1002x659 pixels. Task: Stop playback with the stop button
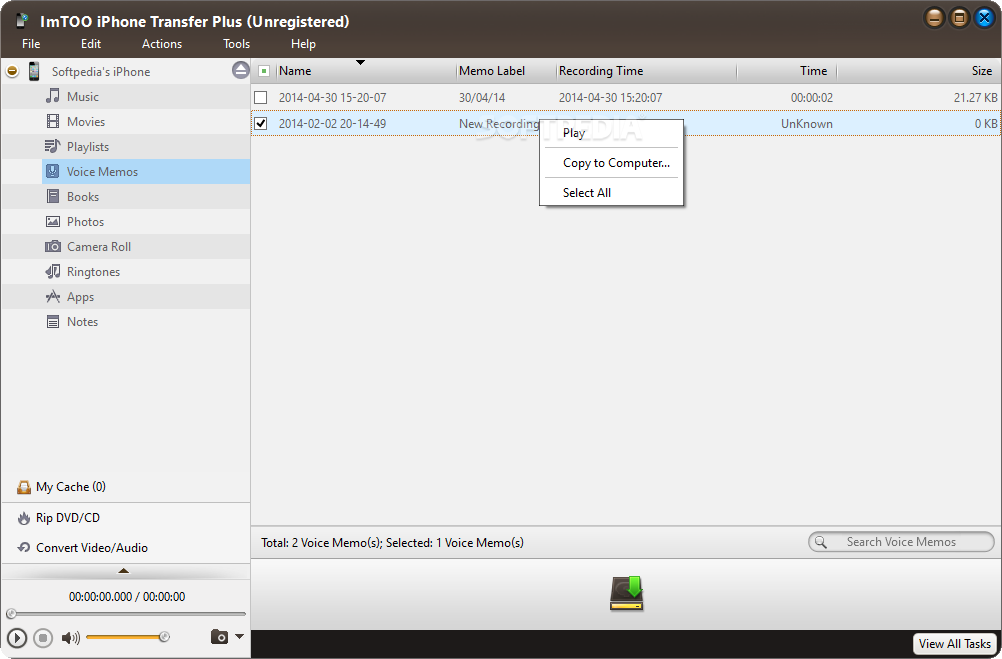point(43,637)
